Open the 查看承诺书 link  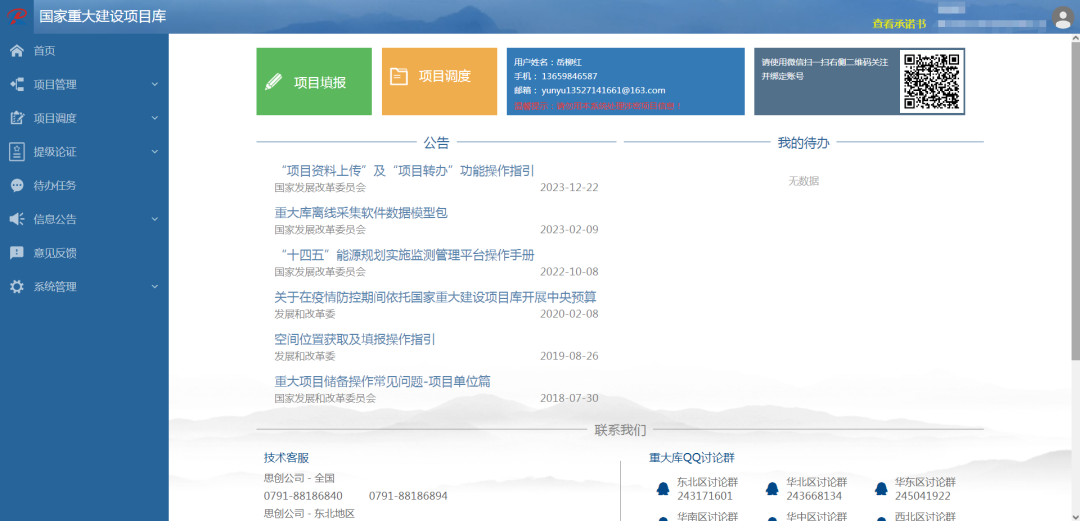coord(899,23)
